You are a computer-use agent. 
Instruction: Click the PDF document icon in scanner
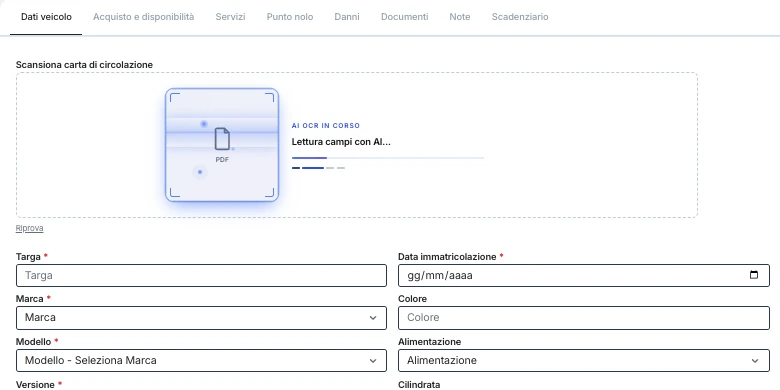[222, 139]
